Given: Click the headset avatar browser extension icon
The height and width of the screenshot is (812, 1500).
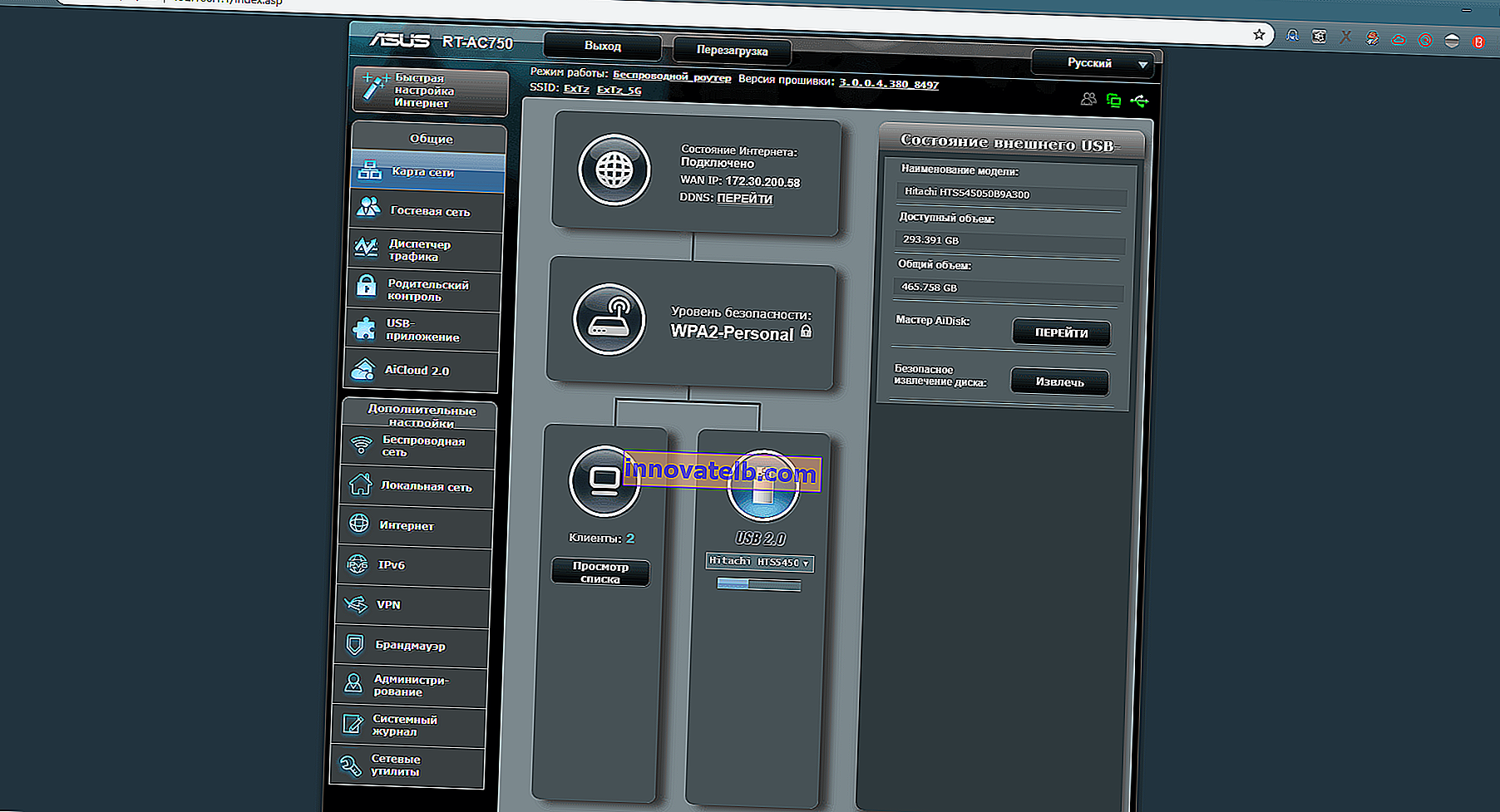Looking at the screenshot, I should [x=1292, y=35].
